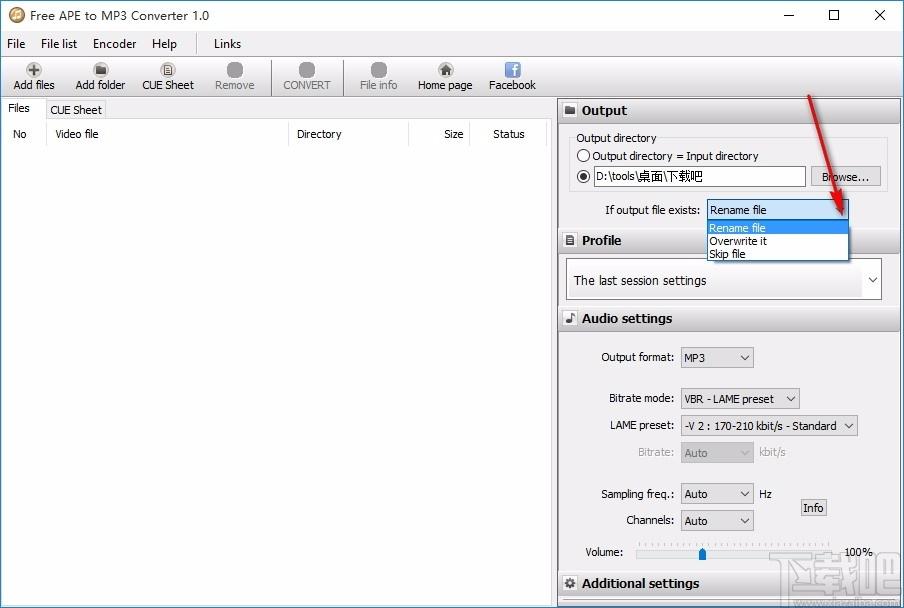Image resolution: width=904 pixels, height=608 pixels.
Task: Open the Output format MP3 dropdown
Action: coord(717,358)
